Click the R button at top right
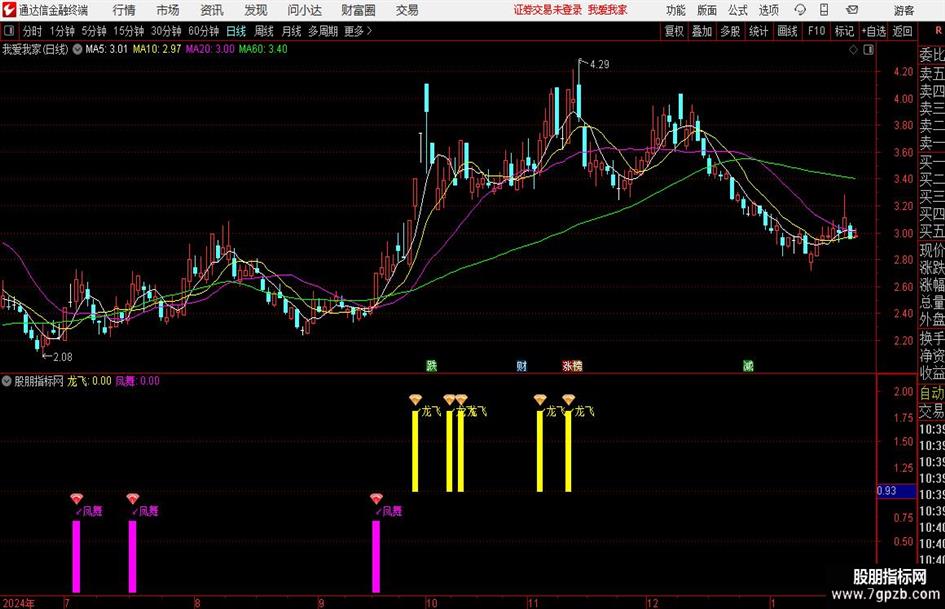Image resolution: width=945 pixels, height=609 pixels. pos(938,31)
